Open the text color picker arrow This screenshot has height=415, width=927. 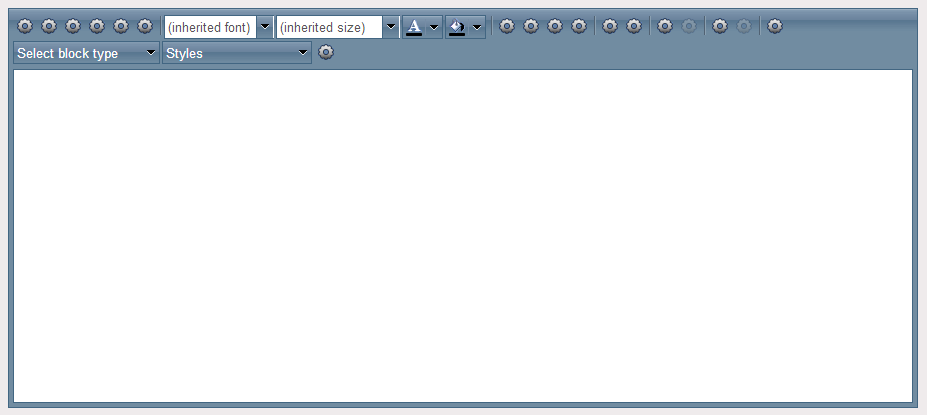pos(434,27)
